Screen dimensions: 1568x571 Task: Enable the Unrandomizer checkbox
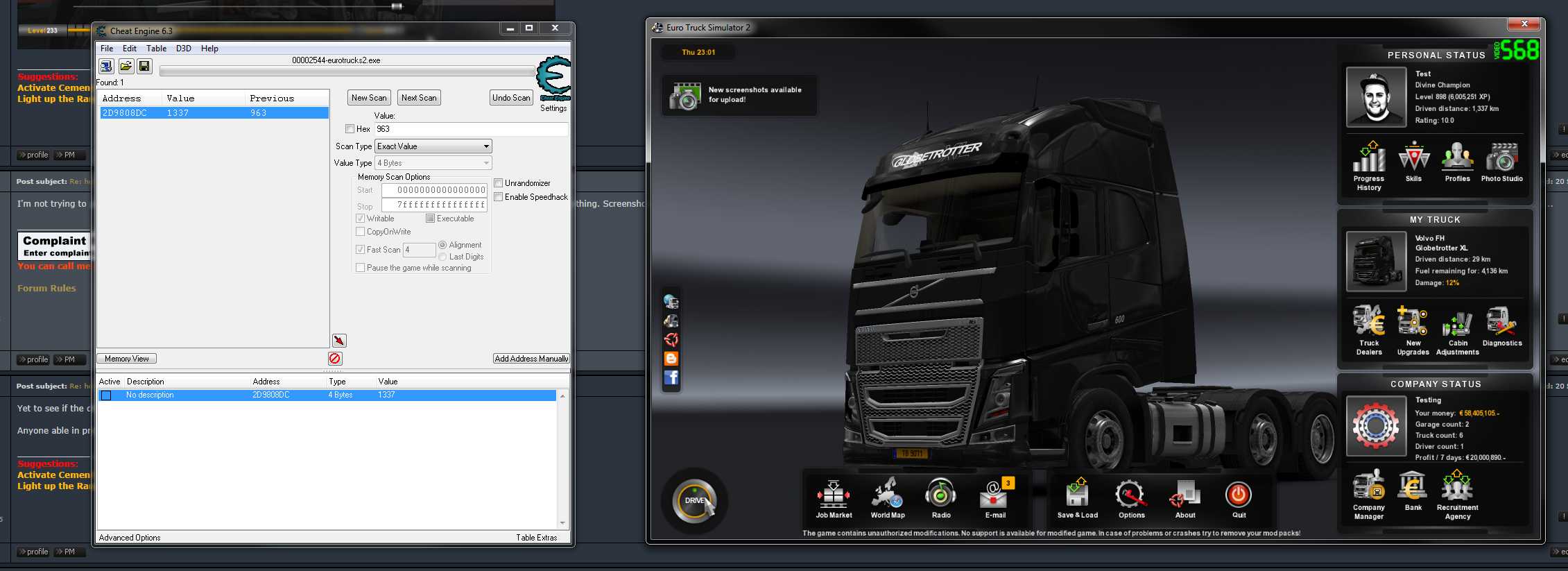tap(498, 183)
